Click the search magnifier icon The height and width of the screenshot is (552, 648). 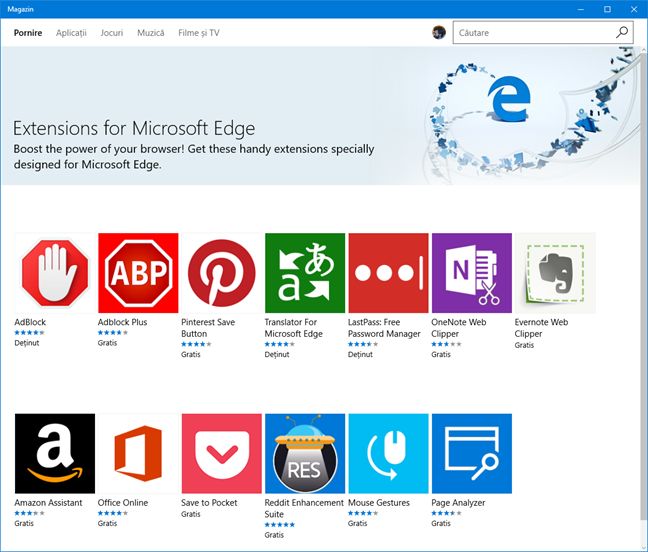tap(622, 33)
